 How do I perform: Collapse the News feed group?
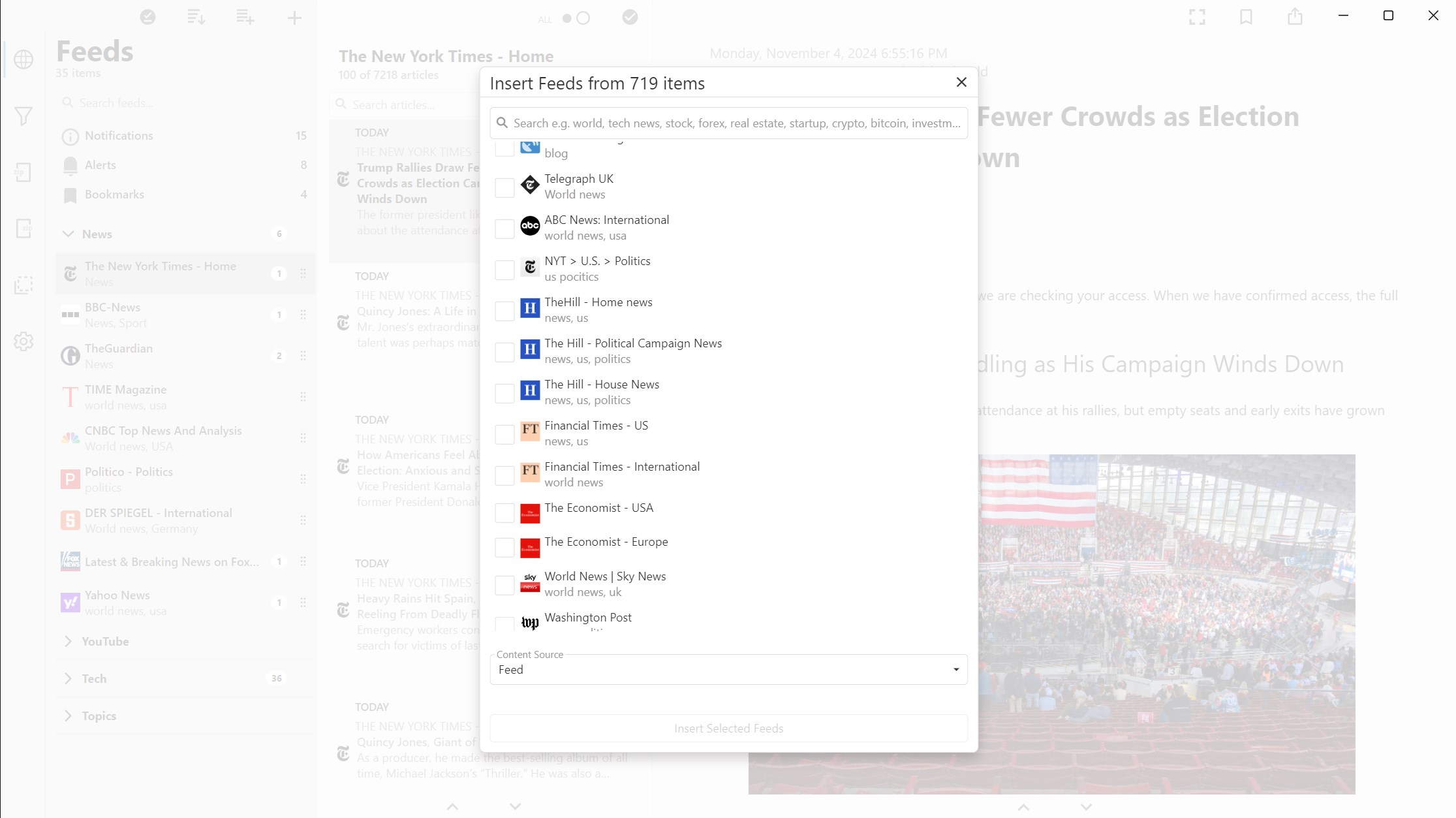click(x=69, y=234)
